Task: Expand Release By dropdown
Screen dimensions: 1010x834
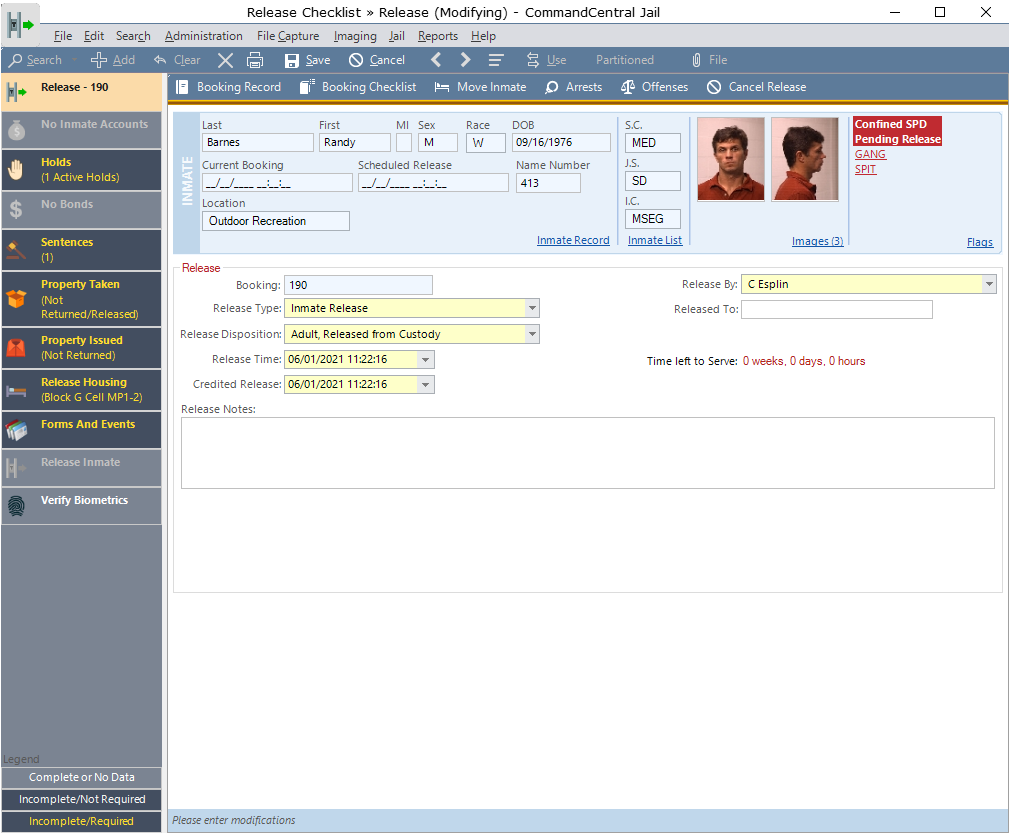Action: 989,285
